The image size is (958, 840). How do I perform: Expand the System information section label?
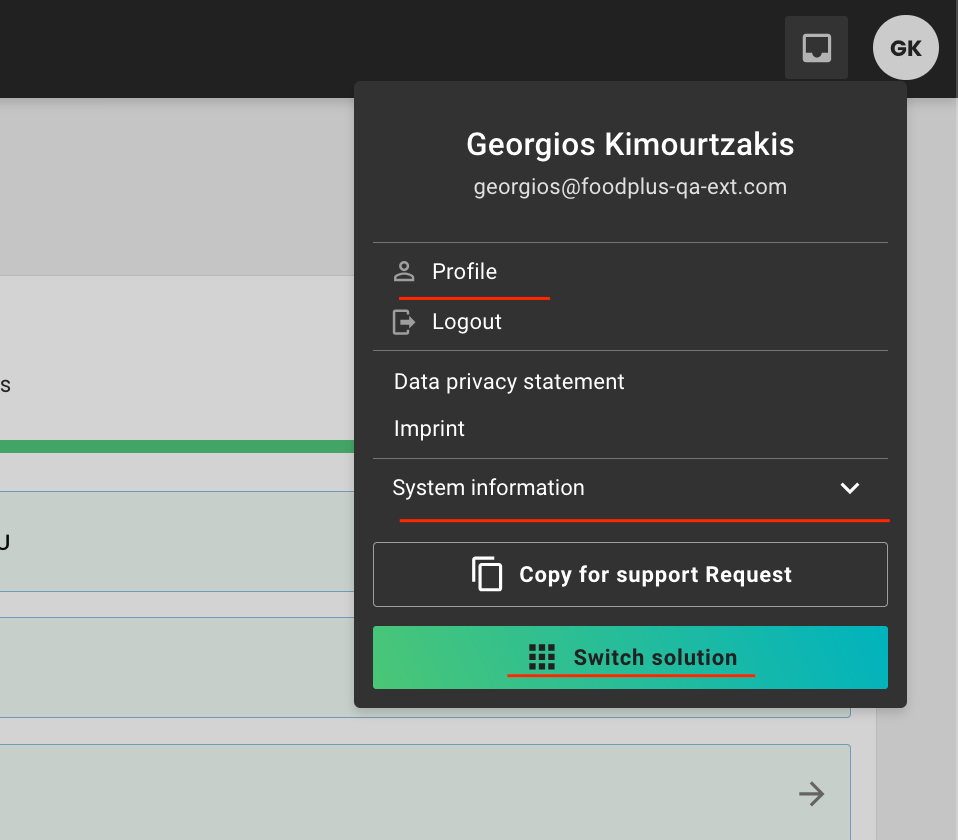pyautogui.click(x=488, y=488)
